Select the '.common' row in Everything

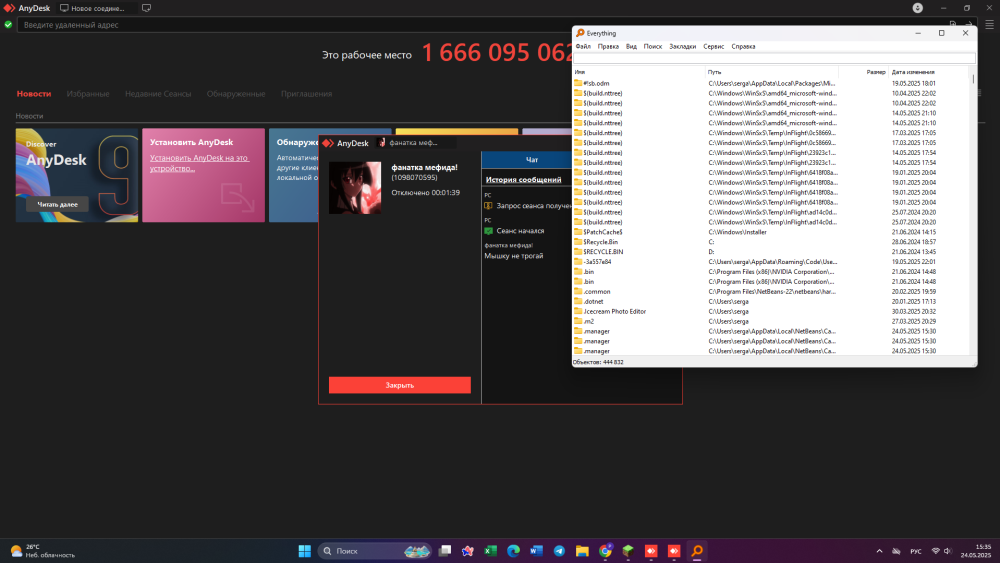(771, 291)
